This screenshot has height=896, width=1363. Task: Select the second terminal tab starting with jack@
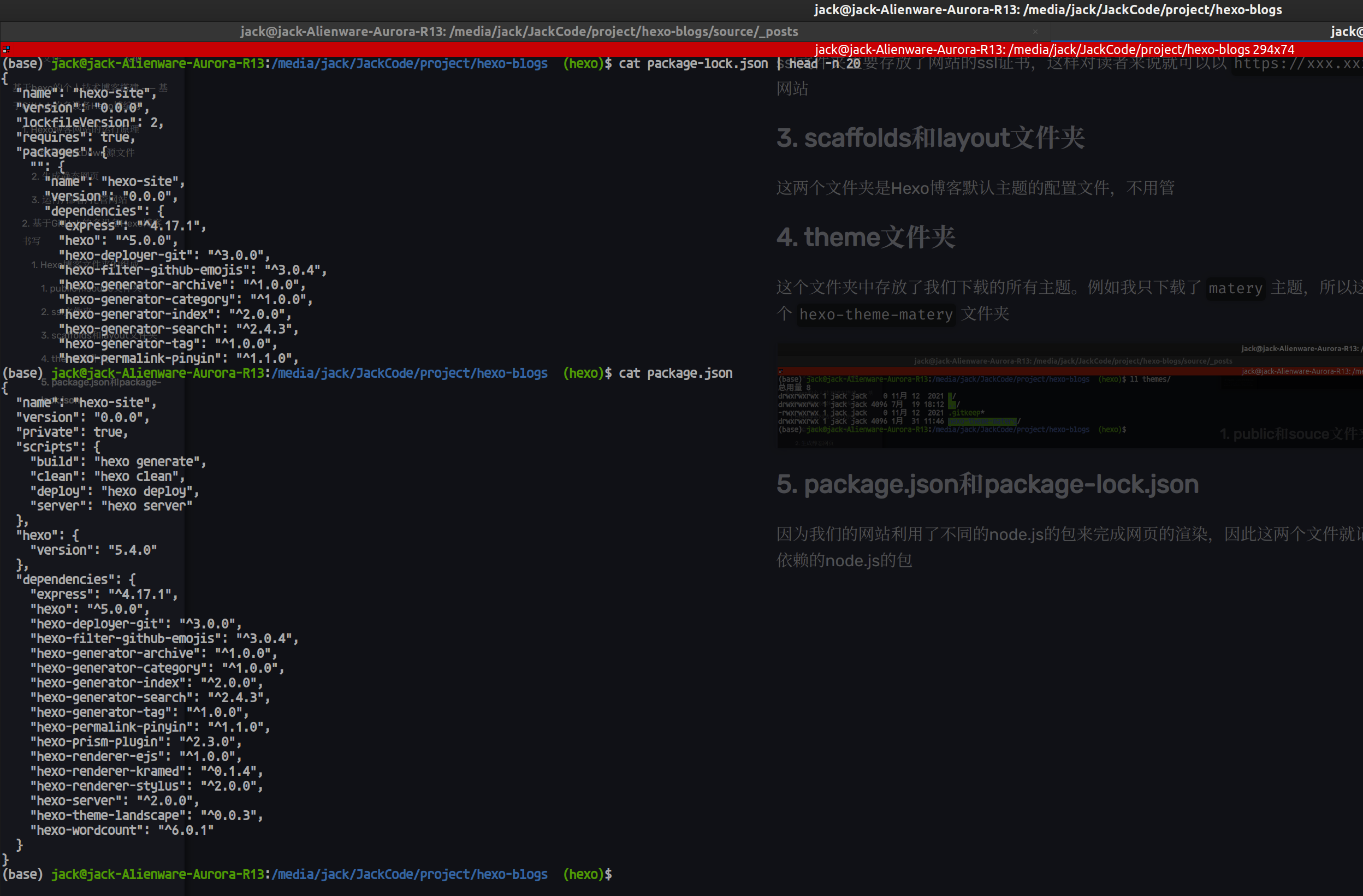point(1346,32)
